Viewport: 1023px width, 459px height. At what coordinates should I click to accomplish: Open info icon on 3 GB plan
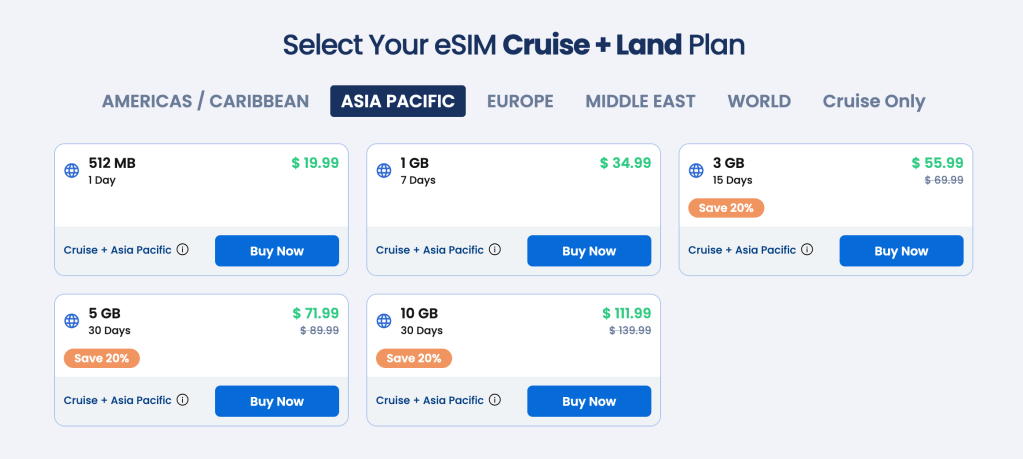point(807,250)
